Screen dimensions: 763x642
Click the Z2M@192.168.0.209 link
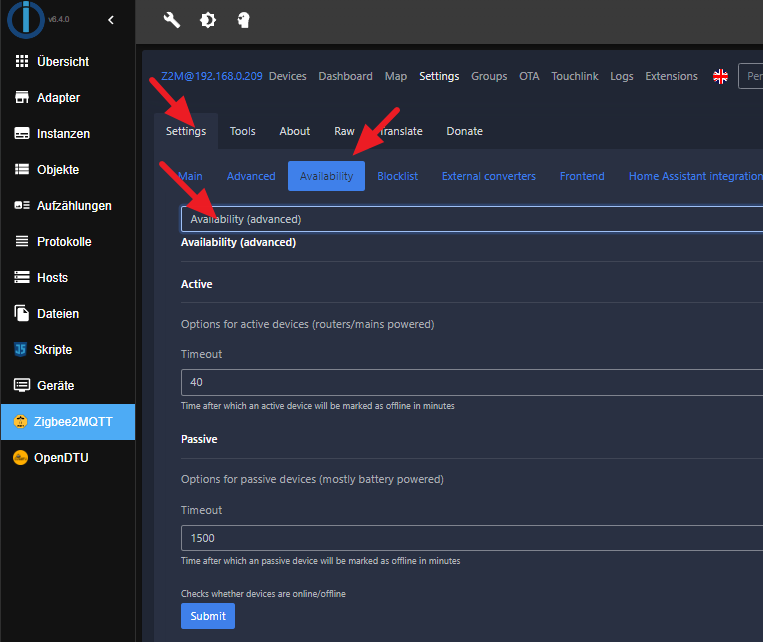[x=212, y=76]
